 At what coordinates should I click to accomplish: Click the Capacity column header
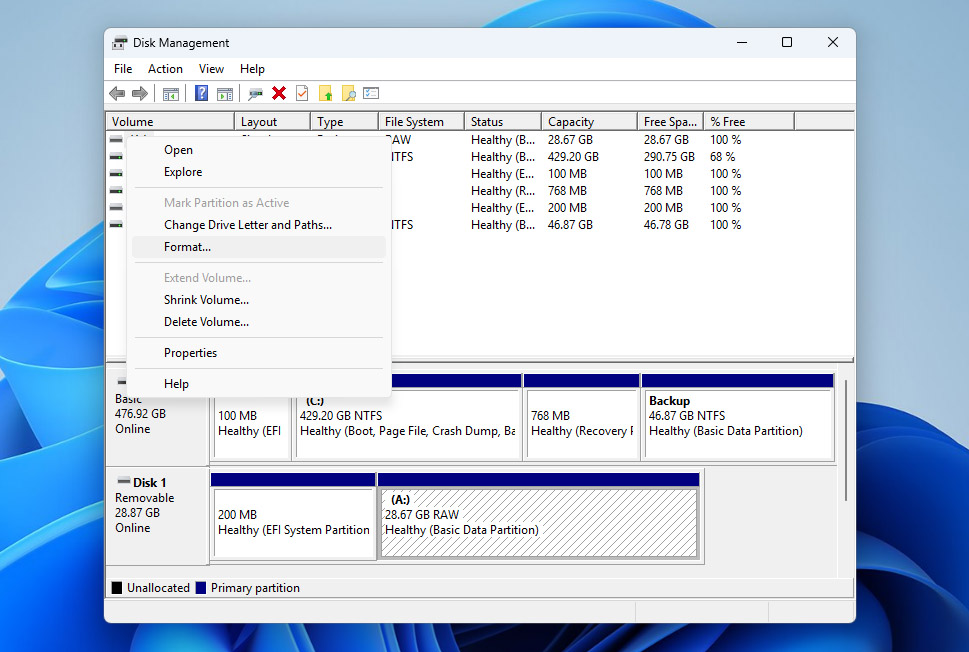coord(588,119)
